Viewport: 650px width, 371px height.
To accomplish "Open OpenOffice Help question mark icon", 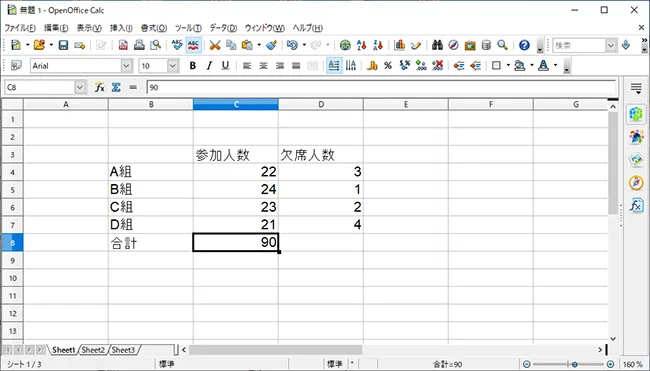I will coord(524,45).
